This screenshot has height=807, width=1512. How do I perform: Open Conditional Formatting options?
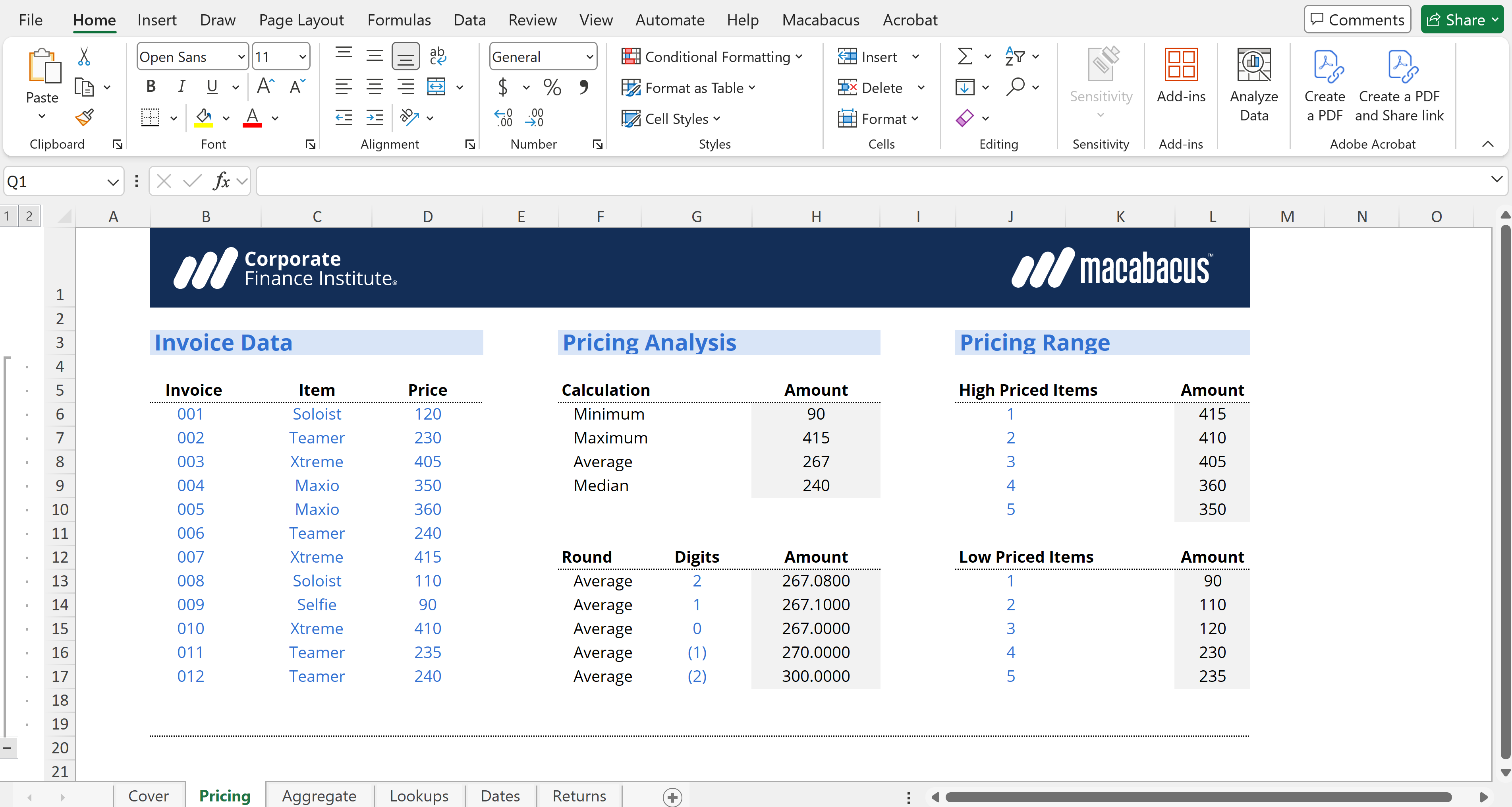[712, 56]
